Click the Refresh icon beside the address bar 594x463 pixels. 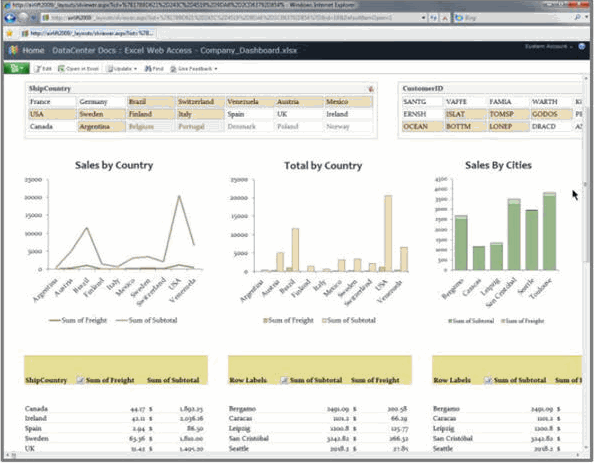(433, 18)
